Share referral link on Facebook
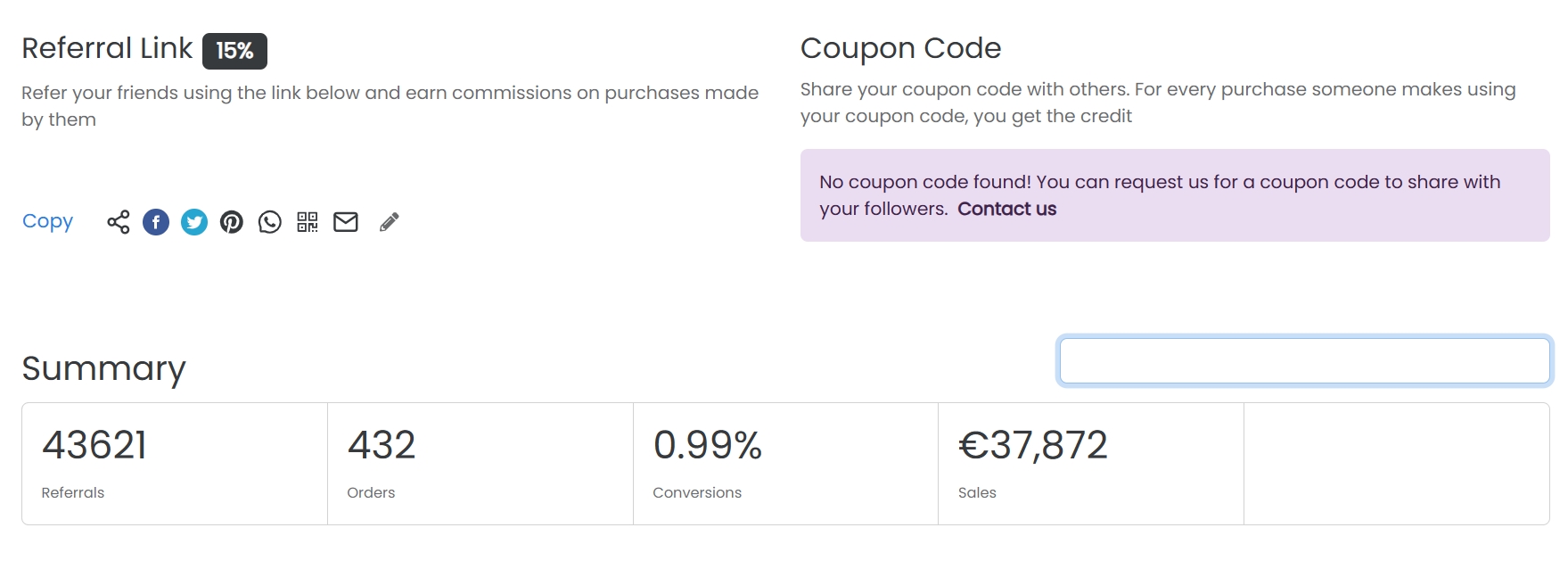Image resolution: width=1568 pixels, height=569 pixels. [x=156, y=222]
